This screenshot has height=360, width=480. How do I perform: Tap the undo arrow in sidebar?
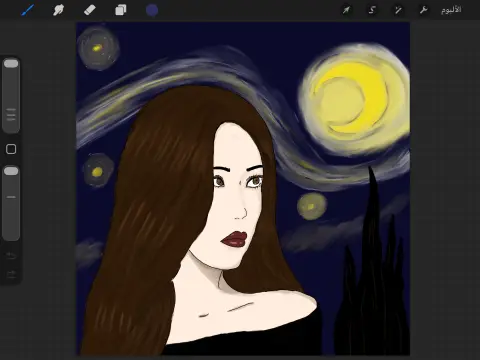pos(11,256)
